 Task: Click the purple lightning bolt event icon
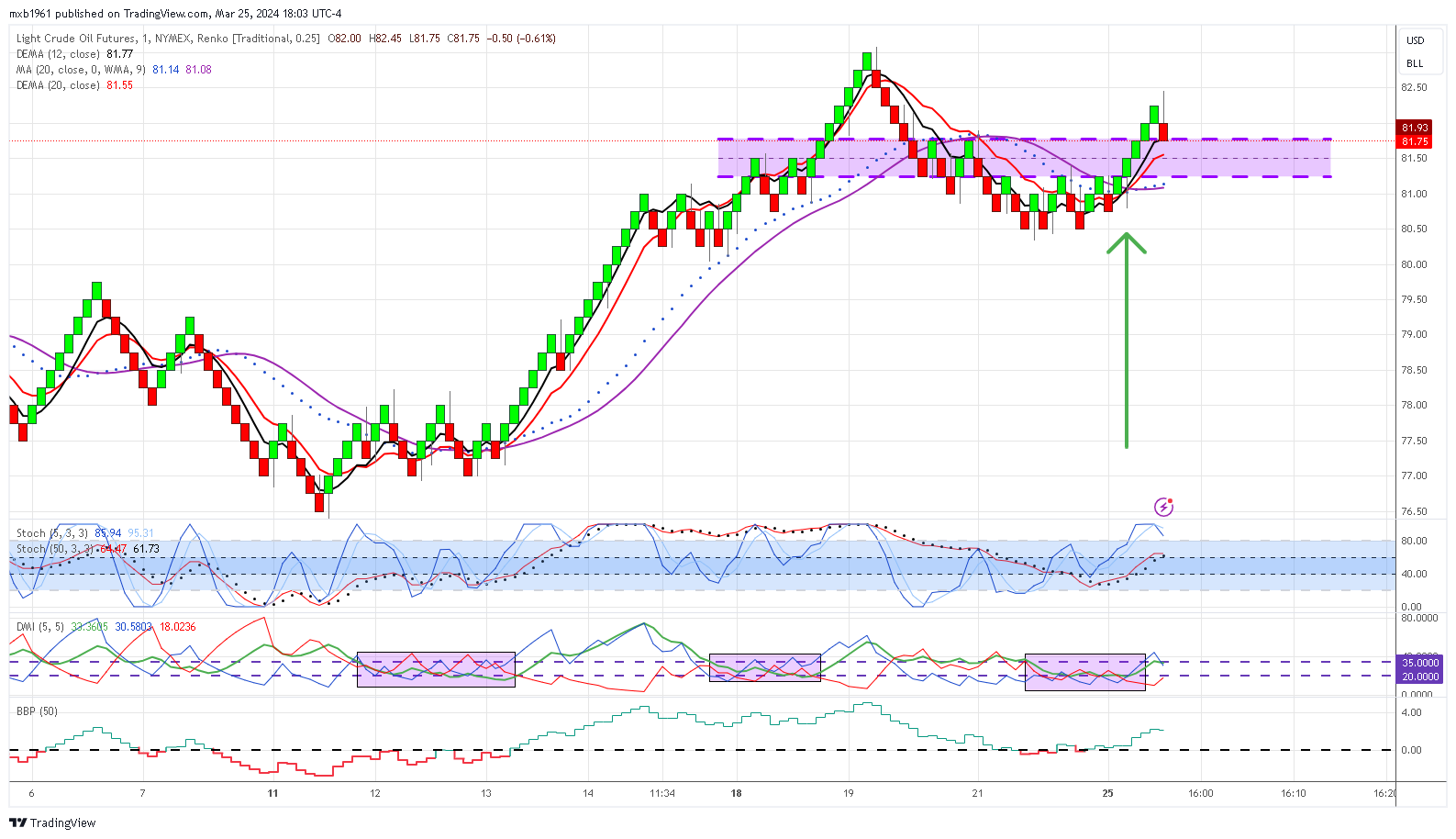click(1163, 507)
